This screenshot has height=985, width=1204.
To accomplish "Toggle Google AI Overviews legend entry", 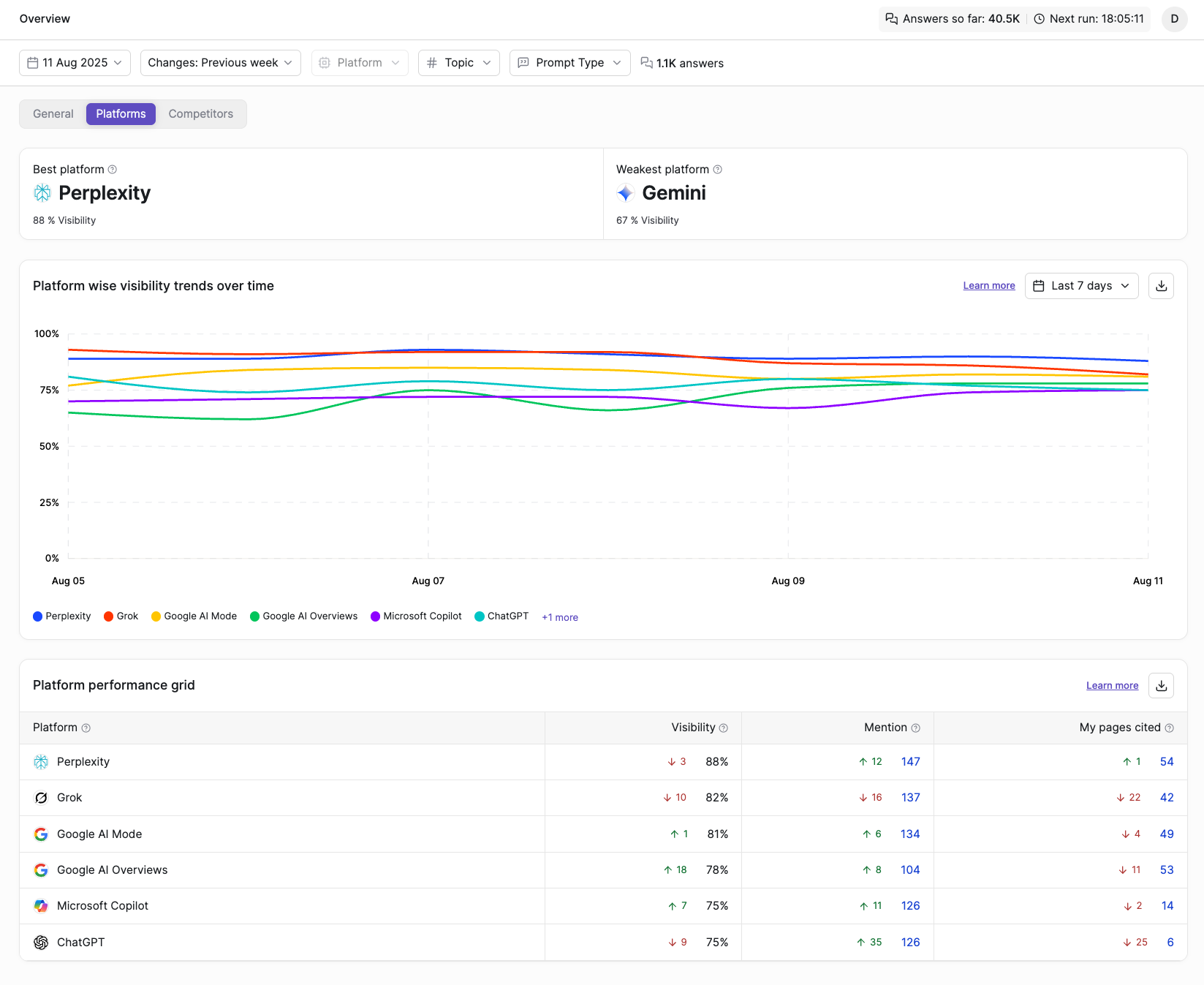I will [304, 616].
